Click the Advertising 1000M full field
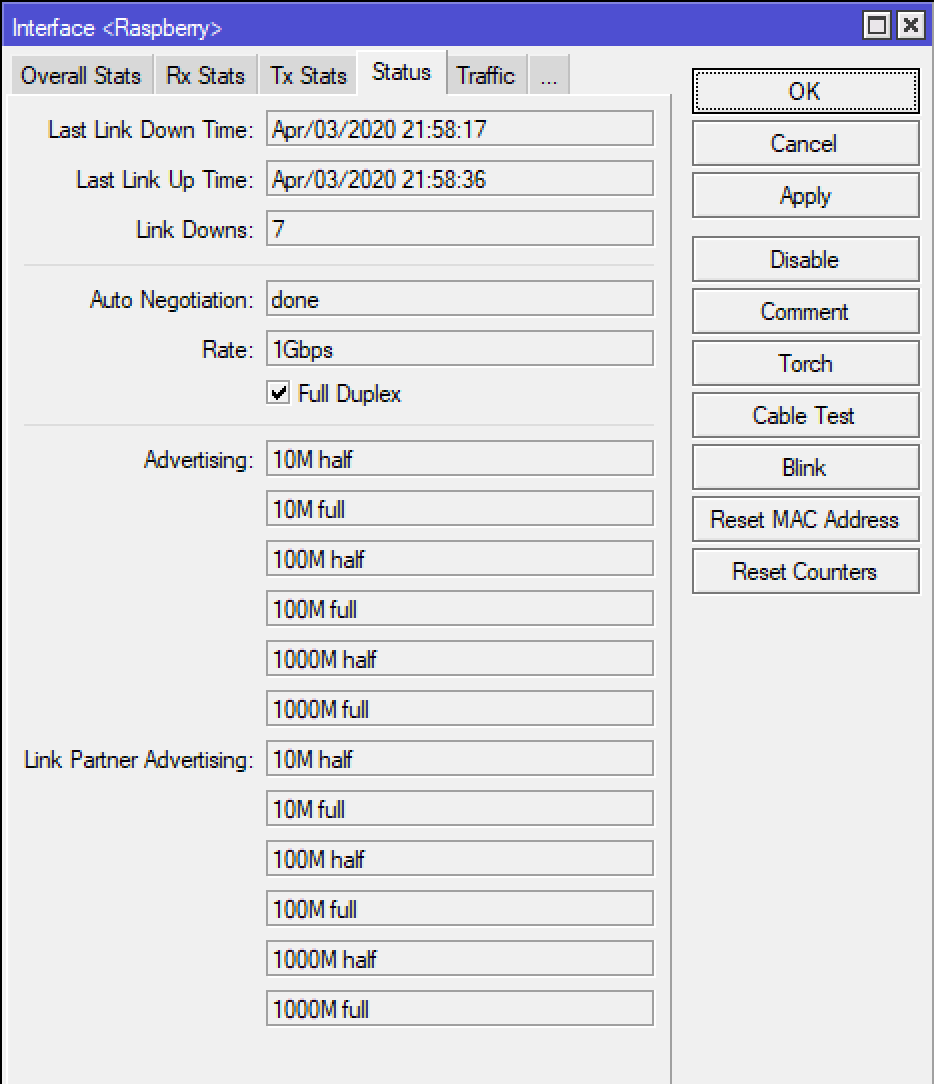The image size is (934, 1084). 460,709
